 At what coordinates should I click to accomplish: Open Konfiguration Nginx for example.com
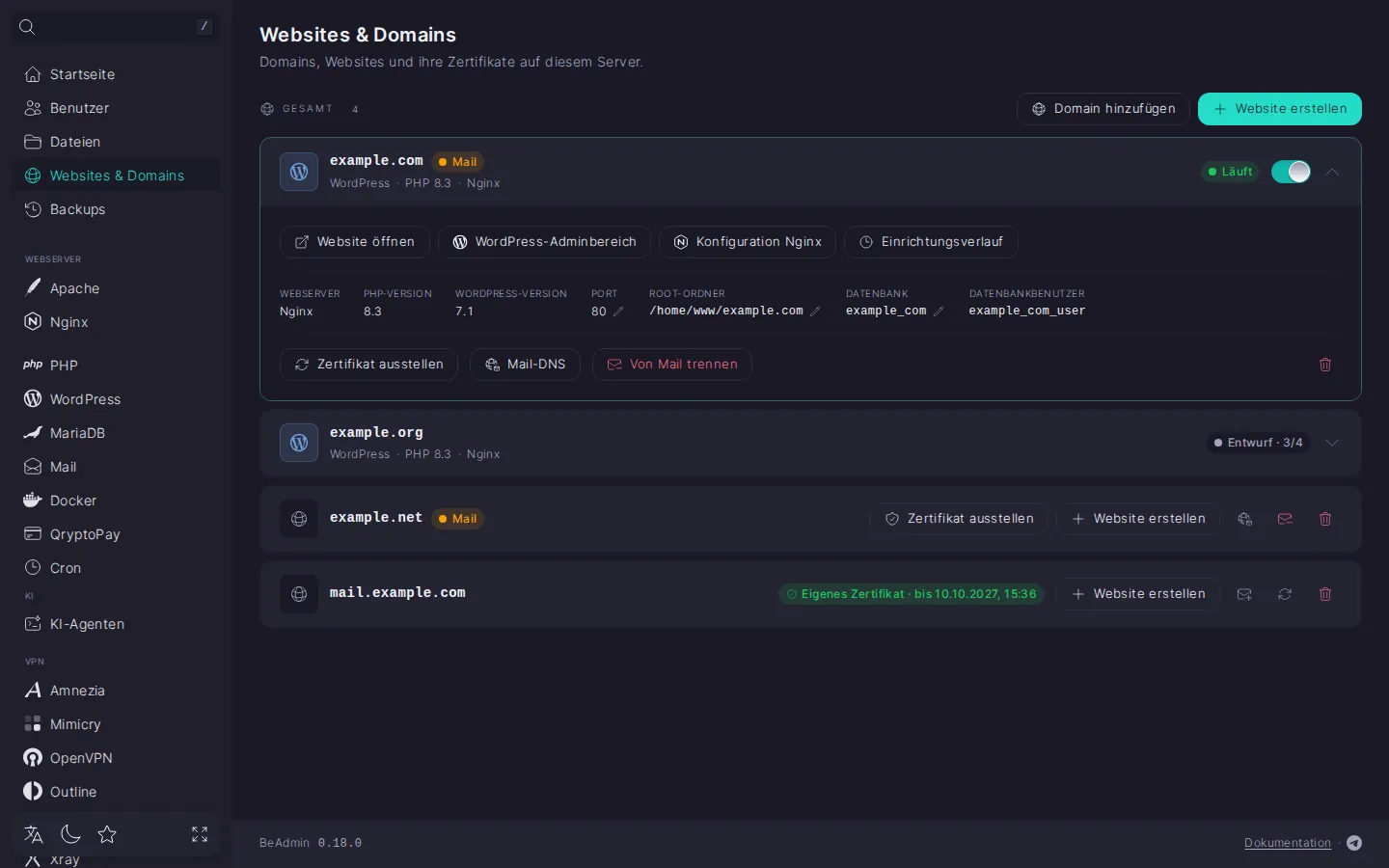tap(748, 242)
